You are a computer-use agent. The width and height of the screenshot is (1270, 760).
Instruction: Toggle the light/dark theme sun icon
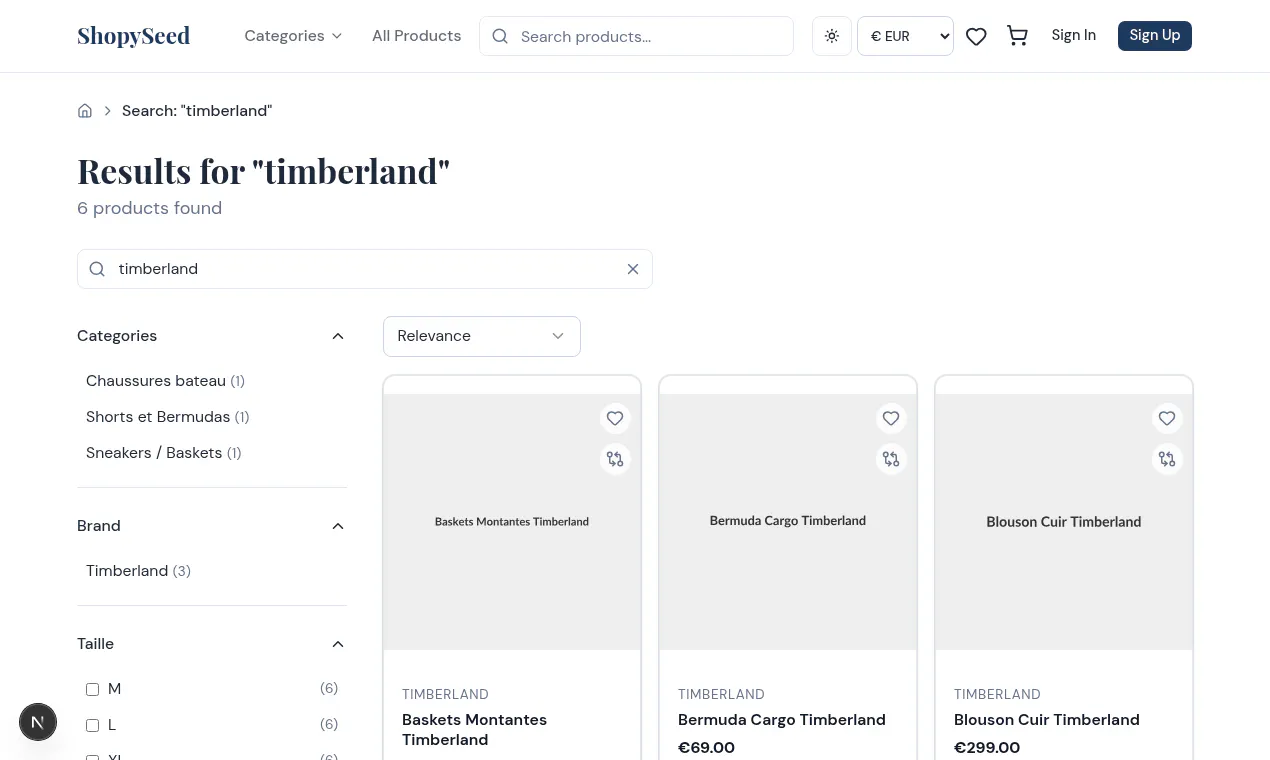tap(832, 36)
